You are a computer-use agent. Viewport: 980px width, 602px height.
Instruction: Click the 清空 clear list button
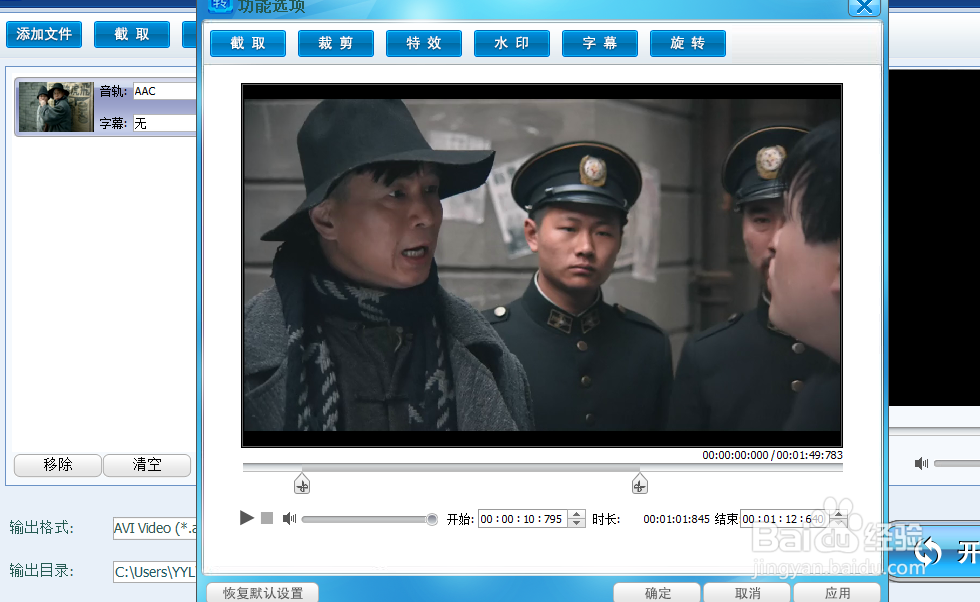click(147, 465)
